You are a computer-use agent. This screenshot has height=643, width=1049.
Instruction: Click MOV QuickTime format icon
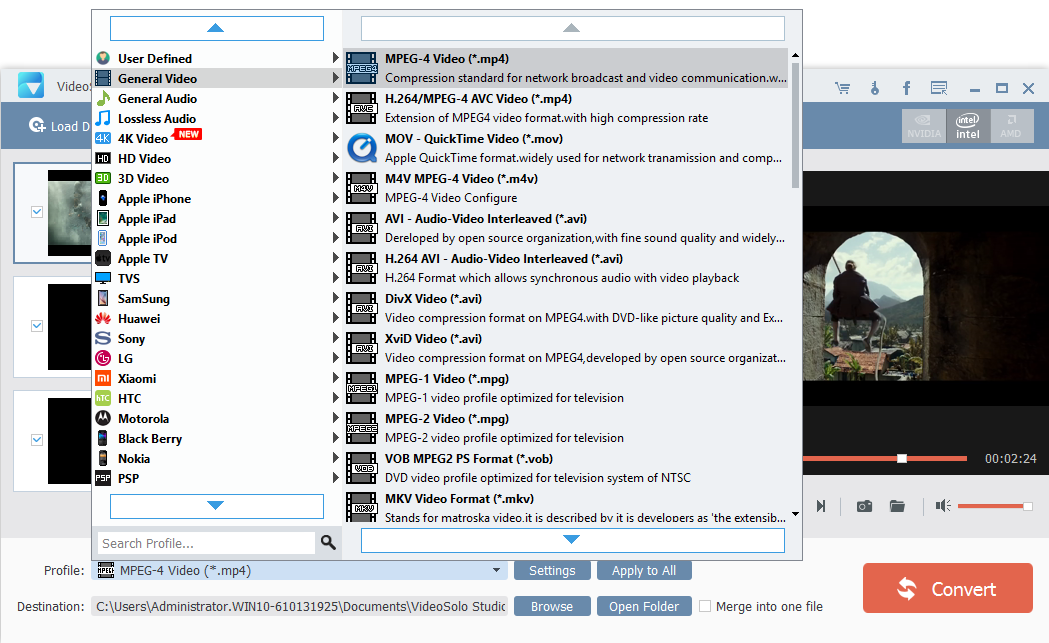click(x=362, y=148)
